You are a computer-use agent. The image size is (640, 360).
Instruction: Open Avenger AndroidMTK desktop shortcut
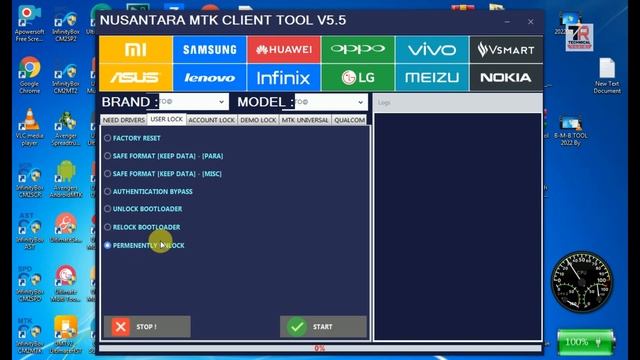pyautogui.click(x=66, y=180)
